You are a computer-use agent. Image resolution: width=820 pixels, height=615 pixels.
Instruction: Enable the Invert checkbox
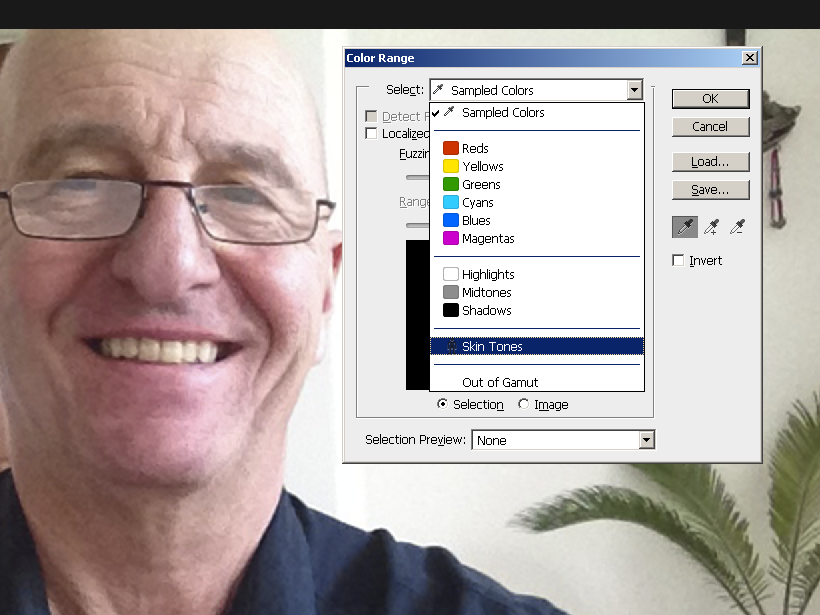pos(679,261)
